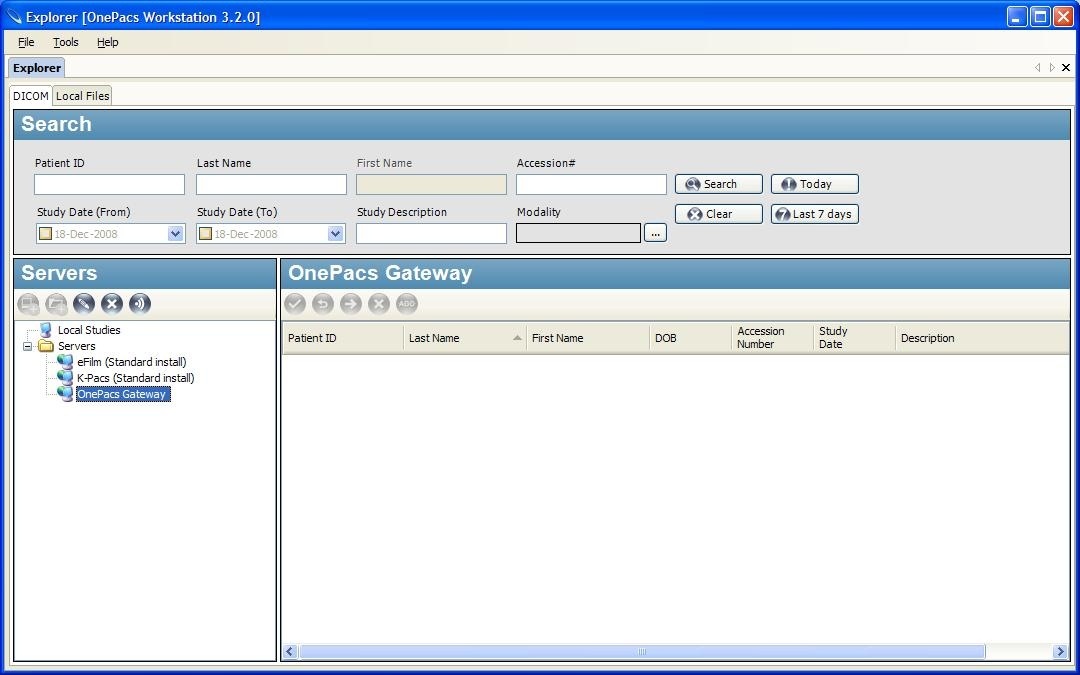The height and width of the screenshot is (675, 1080).
Task: Click the OnePacs application icon in title bar
Action: [x=13, y=16]
